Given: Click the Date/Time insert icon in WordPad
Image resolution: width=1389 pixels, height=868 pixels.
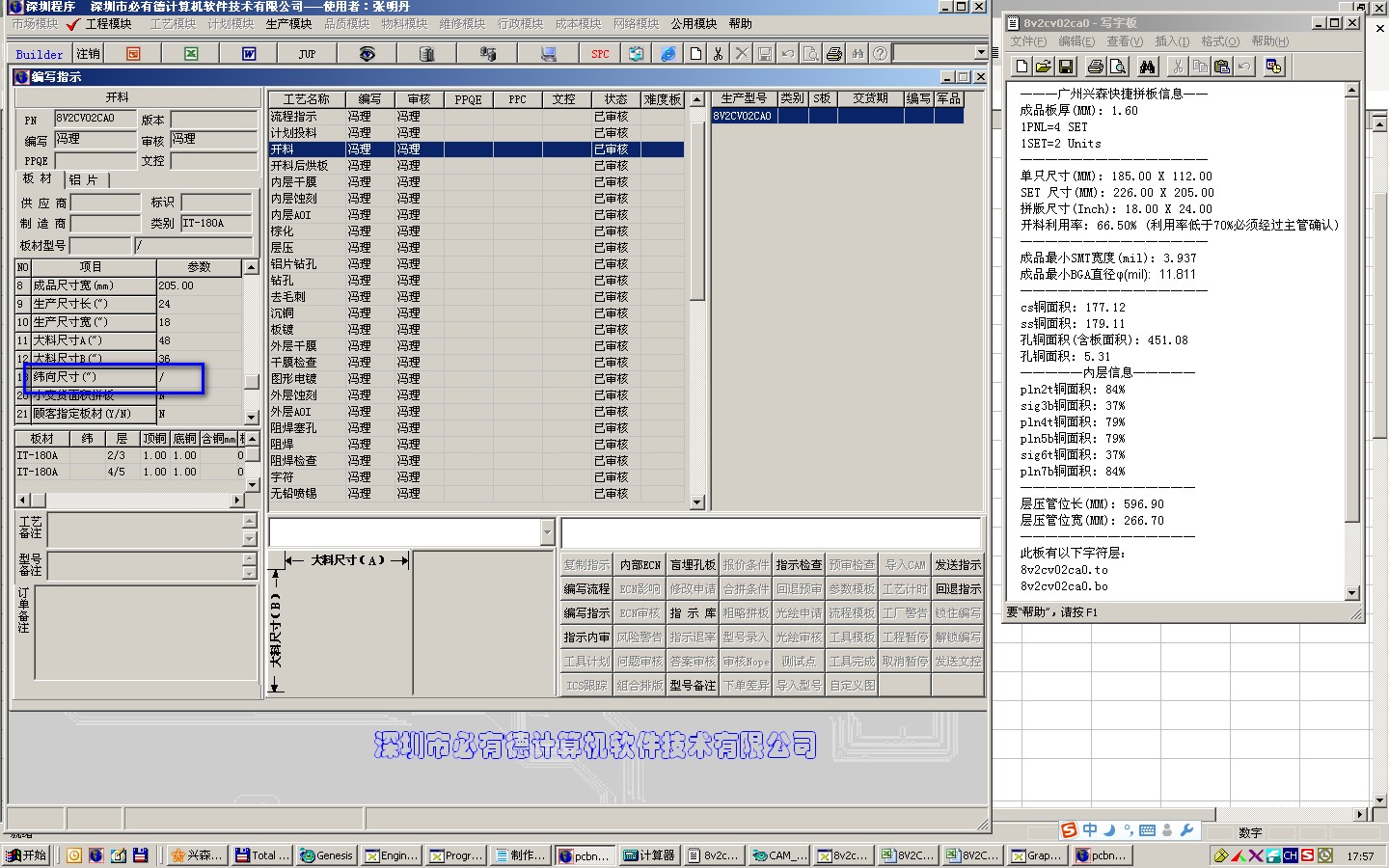Looking at the screenshot, I should click(x=1274, y=67).
